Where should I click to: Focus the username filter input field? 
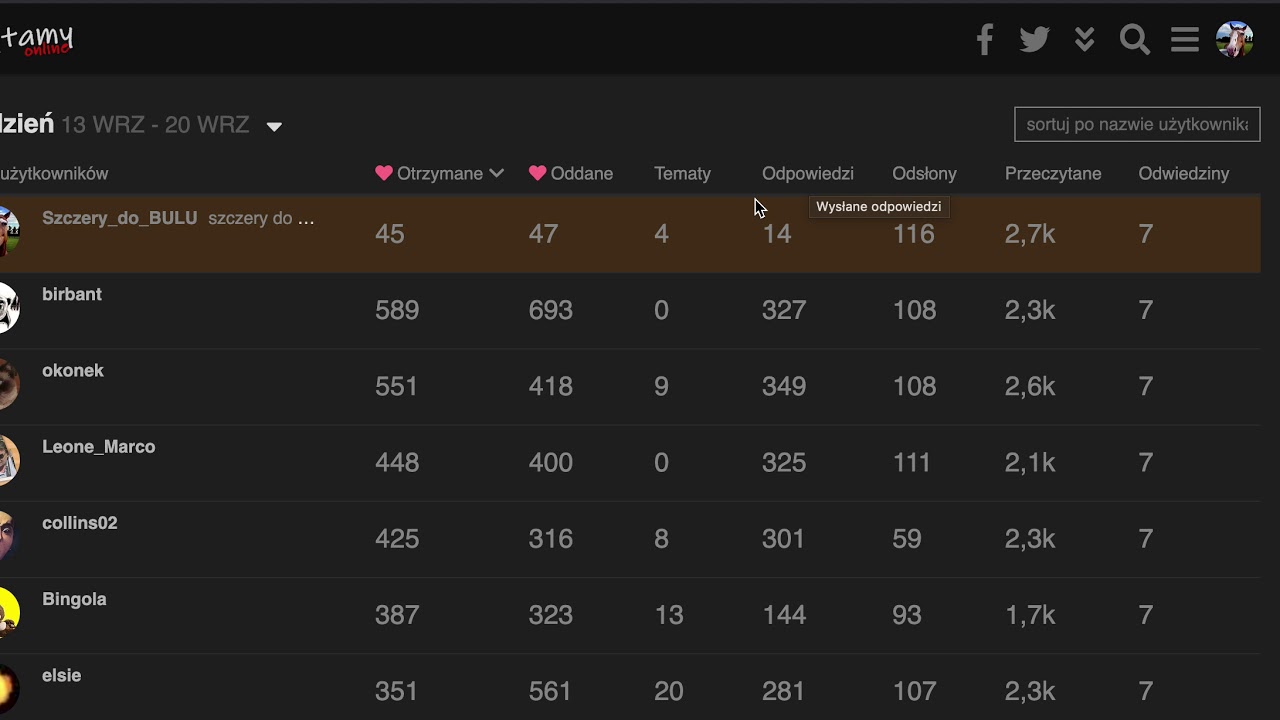1137,125
